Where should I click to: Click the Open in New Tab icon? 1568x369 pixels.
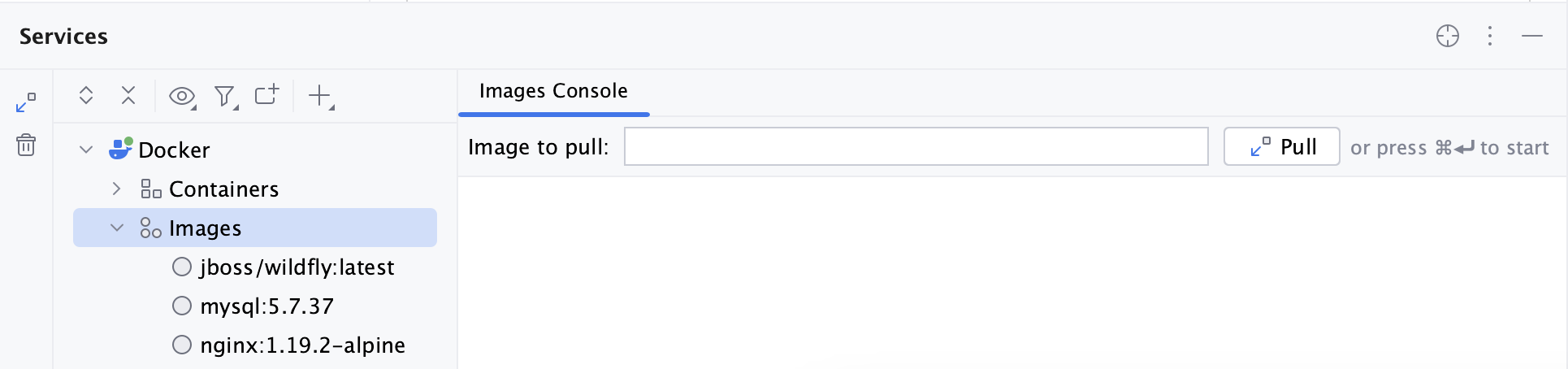tap(266, 95)
